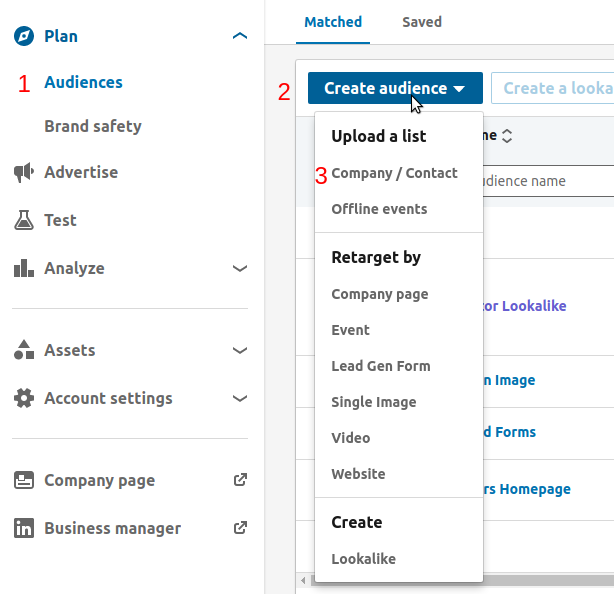The width and height of the screenshot is (614, 594).
Task: Click the Business manager LinkedIn icon
Action: pyautogui.click(x=24, y=529)
